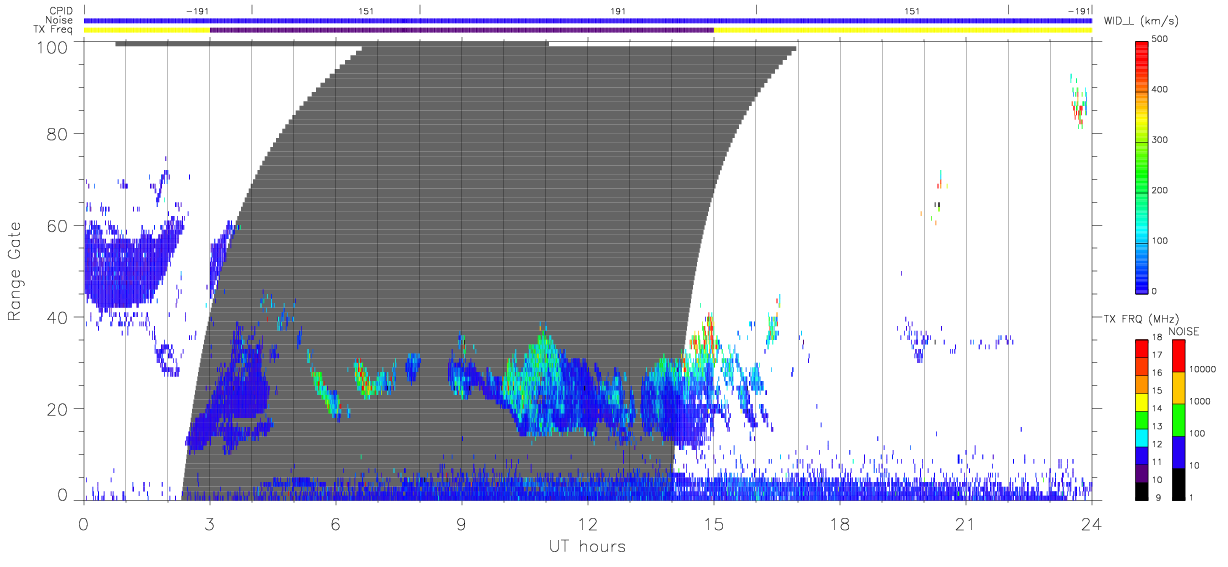Click the cyan segment of the TX FRQ color bar
This screenshot has width=1228, height=567.
(x=1142, y=437)
